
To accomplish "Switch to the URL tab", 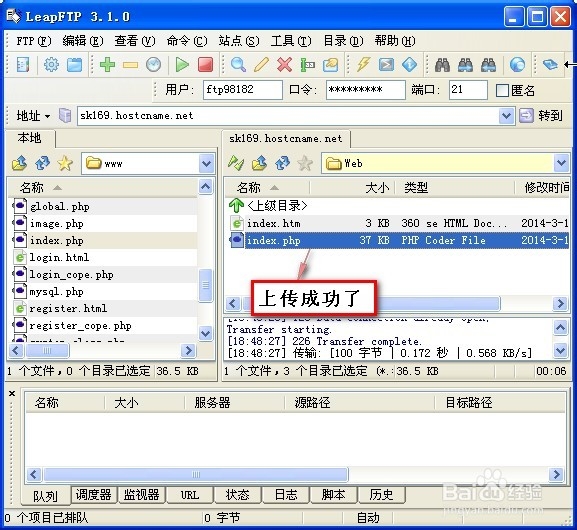I will pyautogui.click(x=190, y=495).
